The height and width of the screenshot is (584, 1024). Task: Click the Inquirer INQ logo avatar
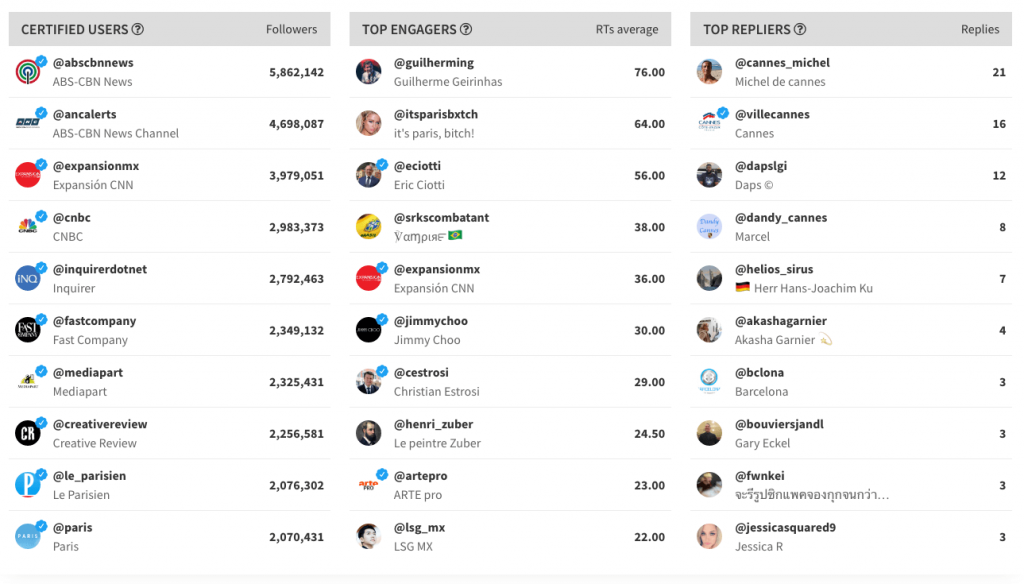point(28,278)
